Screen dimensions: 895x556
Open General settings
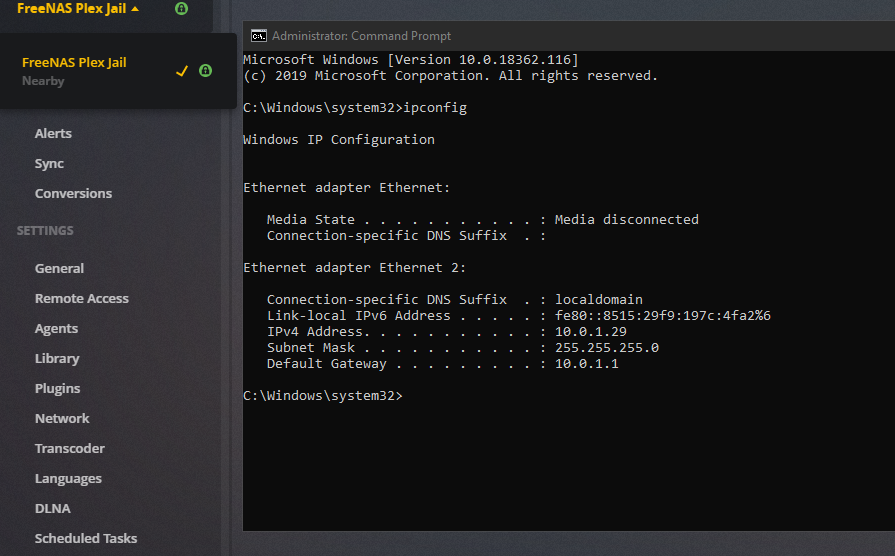point(59,268)
